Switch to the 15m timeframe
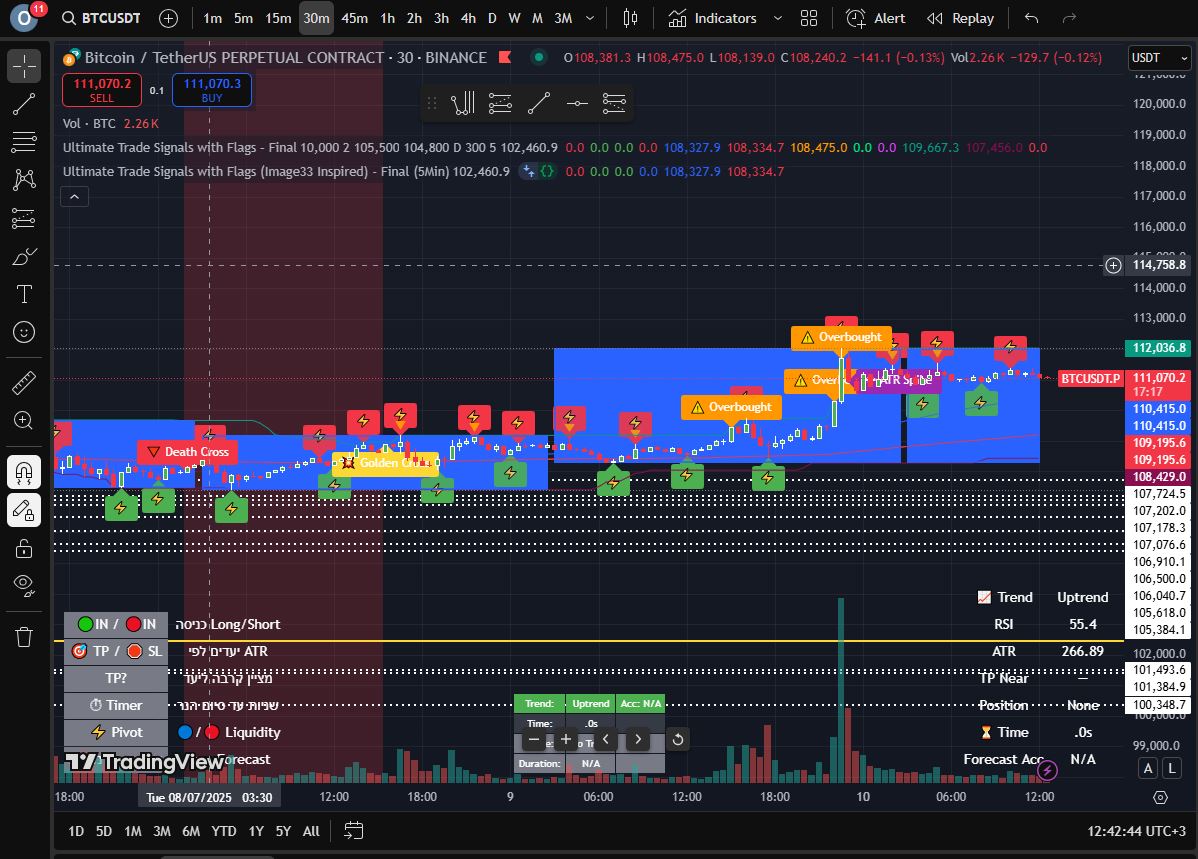The image size is (1198, 859). [278, 18]
